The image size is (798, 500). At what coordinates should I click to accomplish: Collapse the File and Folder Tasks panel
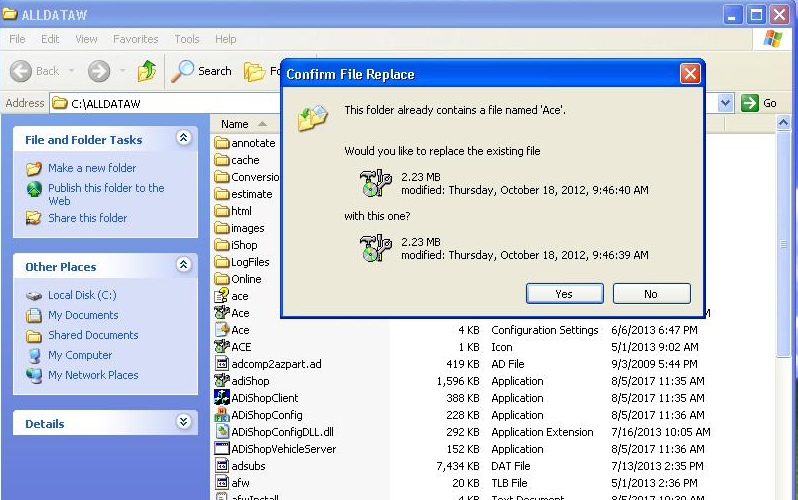[x=183, y=137]
